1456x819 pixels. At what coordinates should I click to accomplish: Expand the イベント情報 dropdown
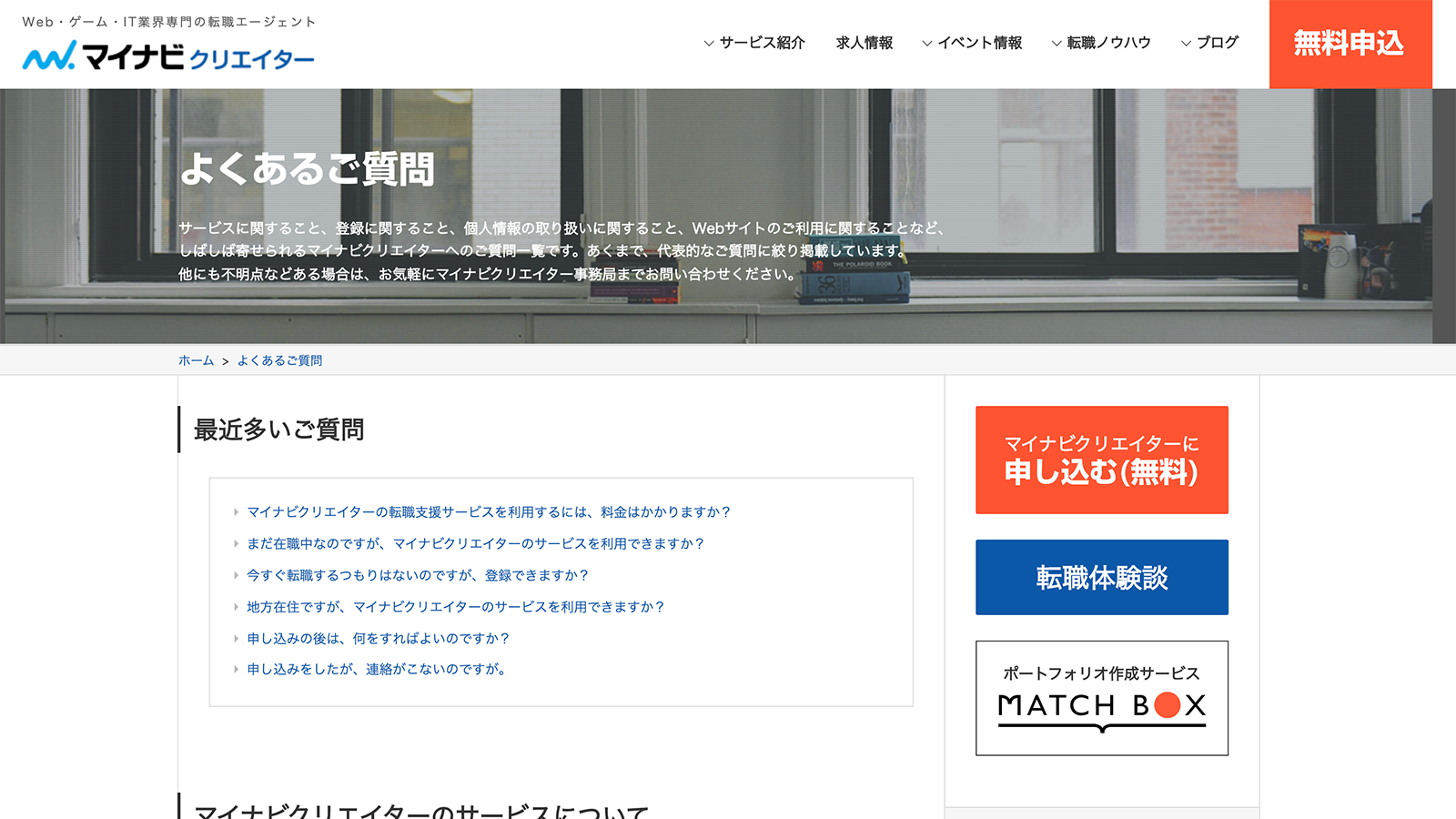[972, 43]
